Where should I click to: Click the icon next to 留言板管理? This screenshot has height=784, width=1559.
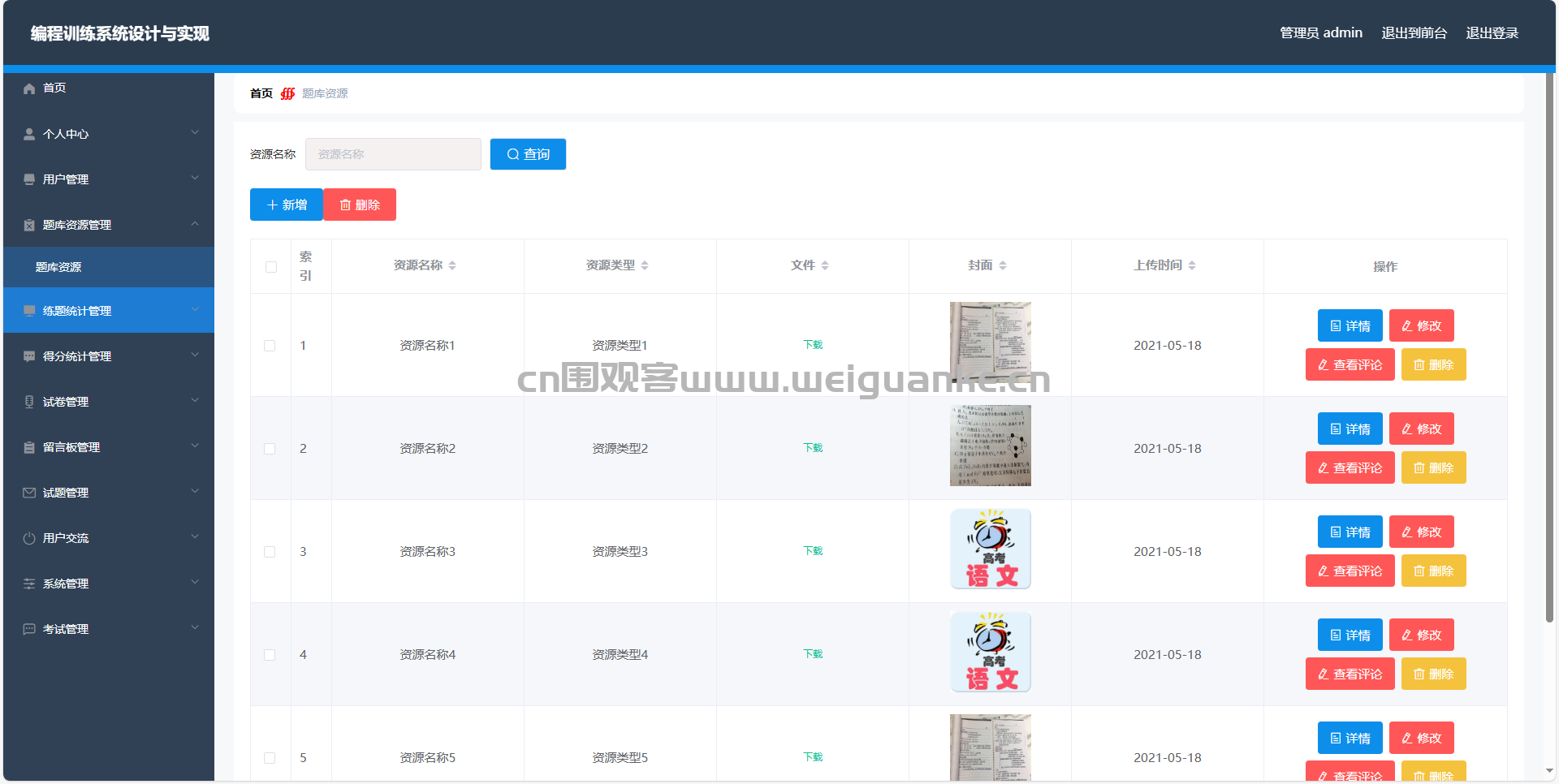point(29,447)
